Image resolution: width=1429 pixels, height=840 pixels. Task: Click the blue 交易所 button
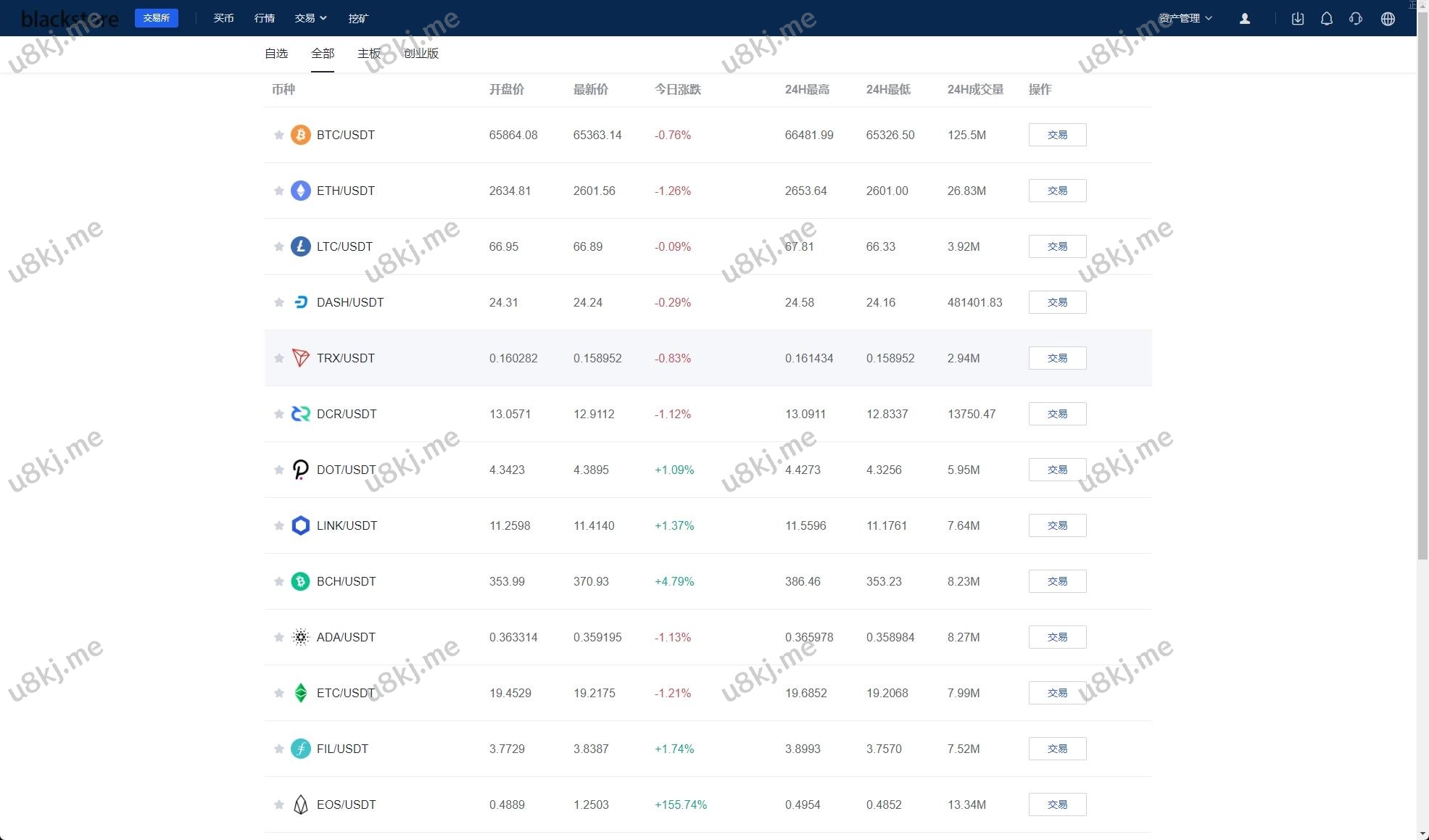(x=156, y=18)
